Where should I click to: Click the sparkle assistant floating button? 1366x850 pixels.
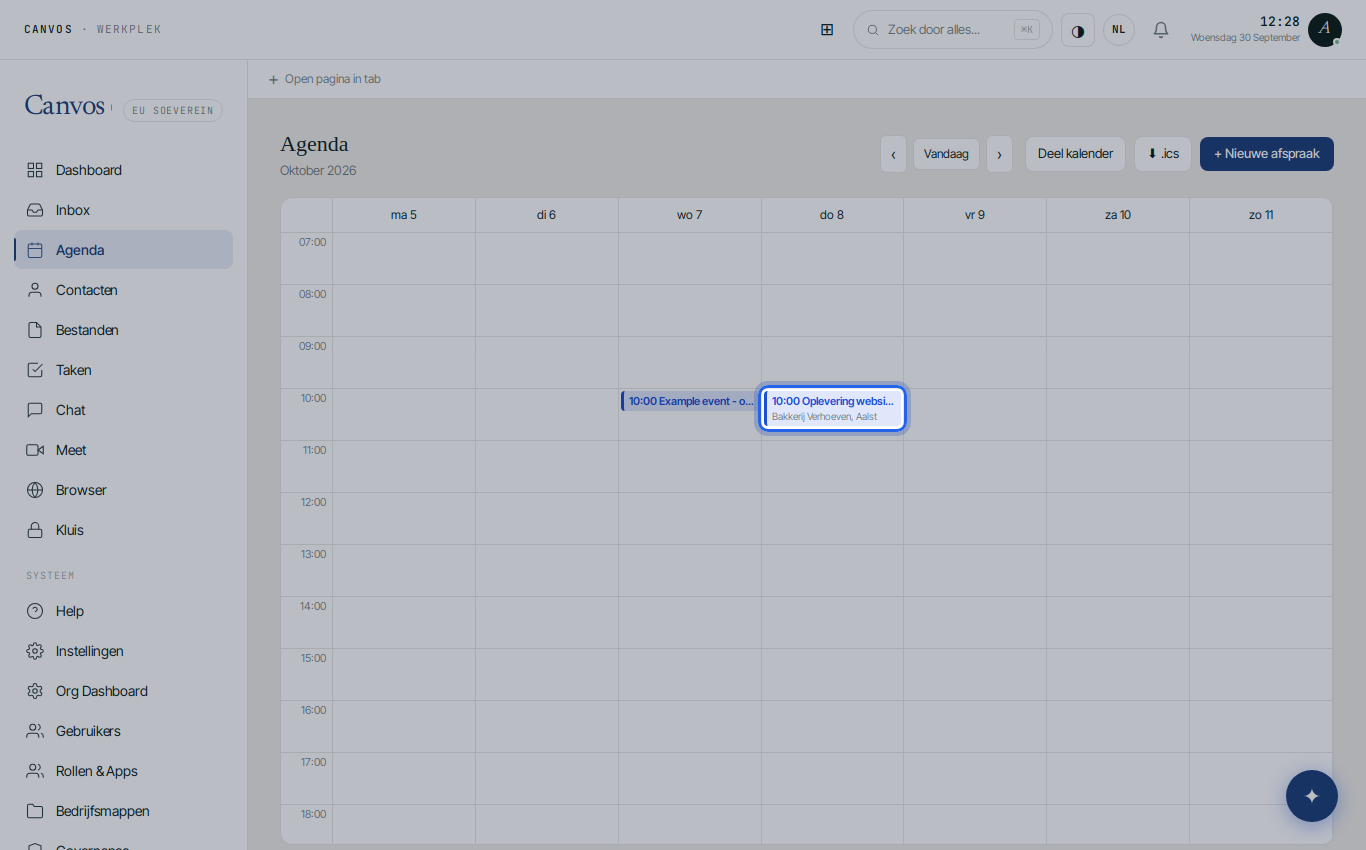point(1312,796)
